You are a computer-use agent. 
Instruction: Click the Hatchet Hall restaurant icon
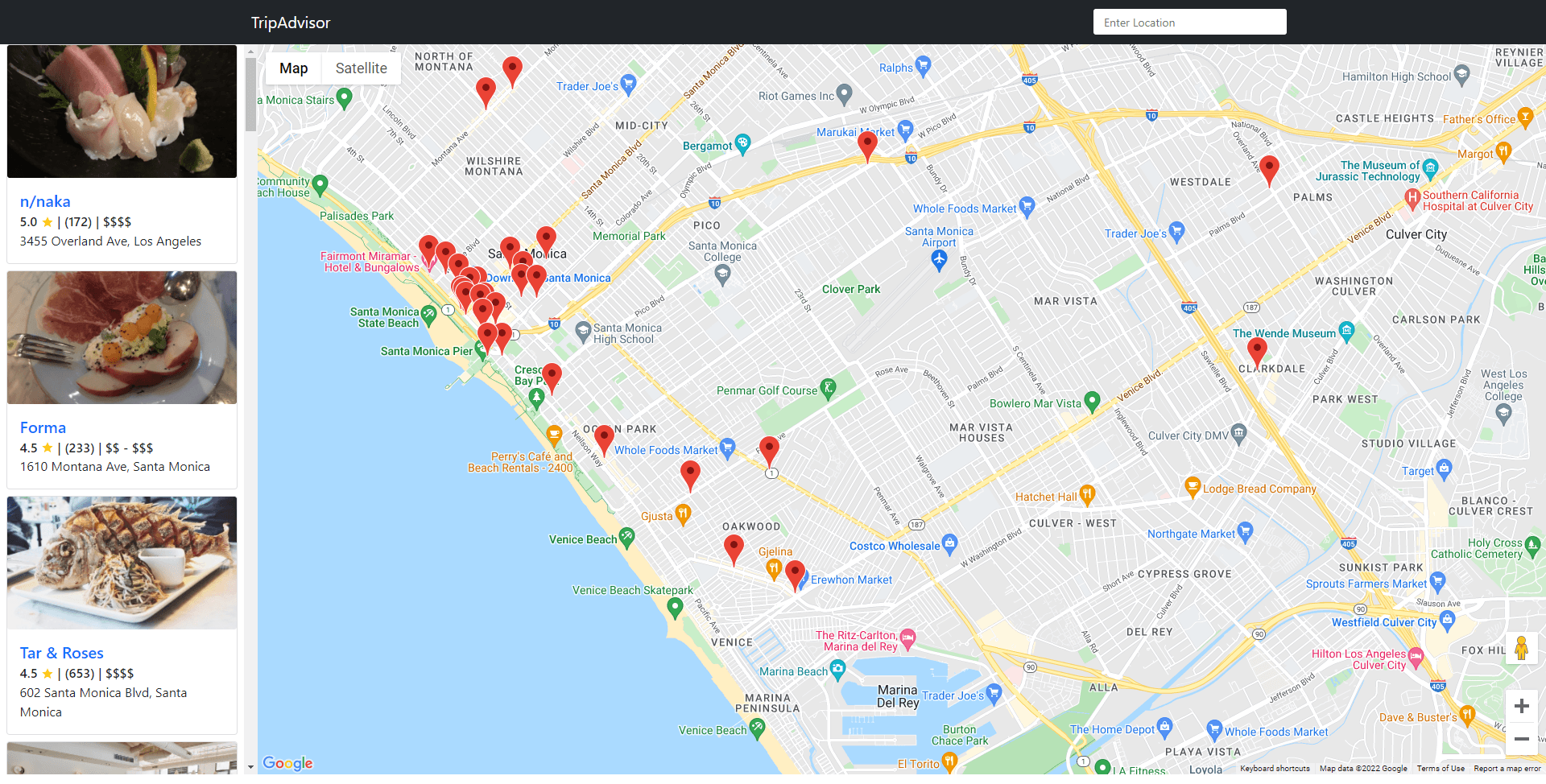point(1087,495)
